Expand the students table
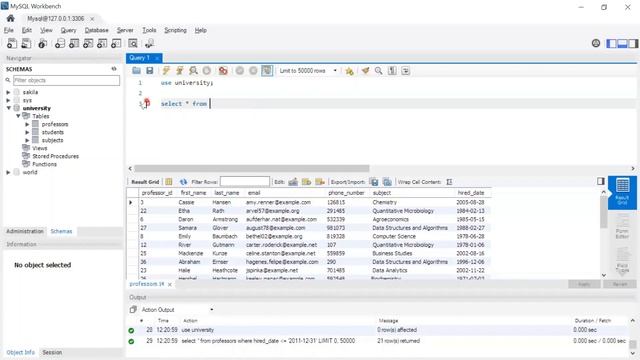Viewport: 640px width, 360px height. 27,132
